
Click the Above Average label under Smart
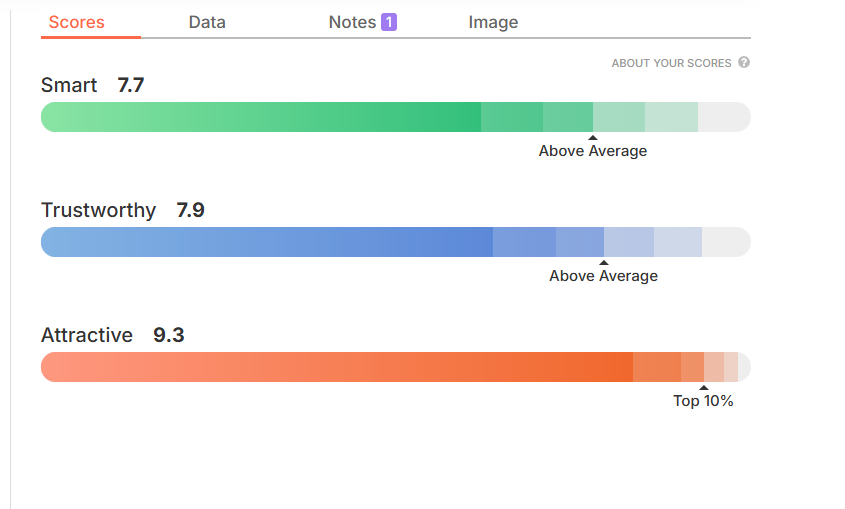[593, 151]
